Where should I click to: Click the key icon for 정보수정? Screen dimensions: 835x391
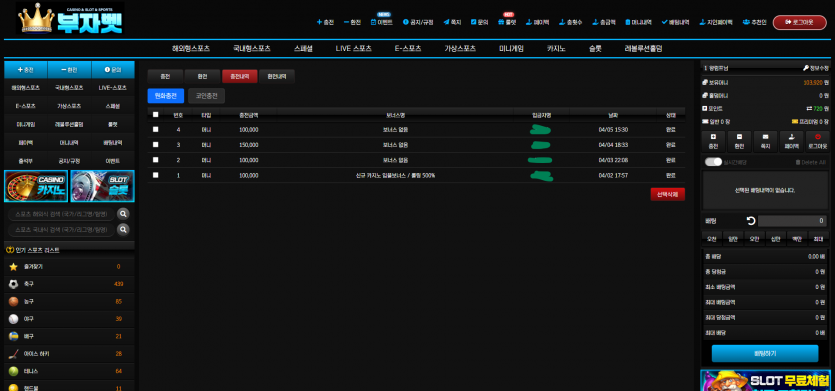pos(806,68)
